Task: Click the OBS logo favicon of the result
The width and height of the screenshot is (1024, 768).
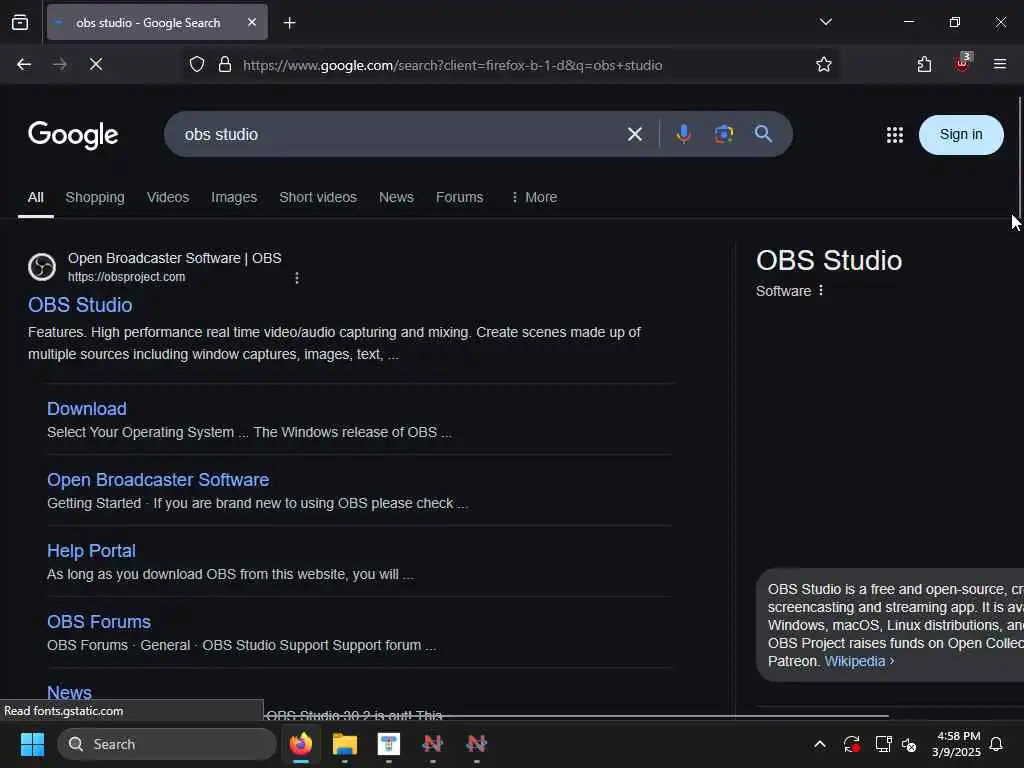Action: 42,267
